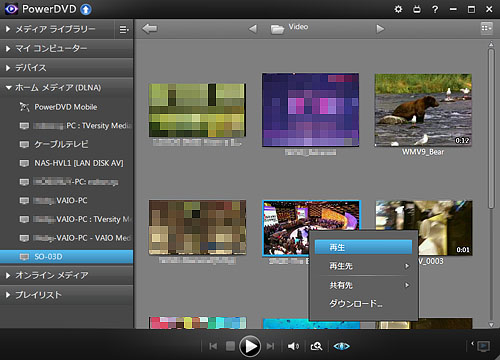
Task: Open the 共有先 submenu
Action: (x=363, y=285)
